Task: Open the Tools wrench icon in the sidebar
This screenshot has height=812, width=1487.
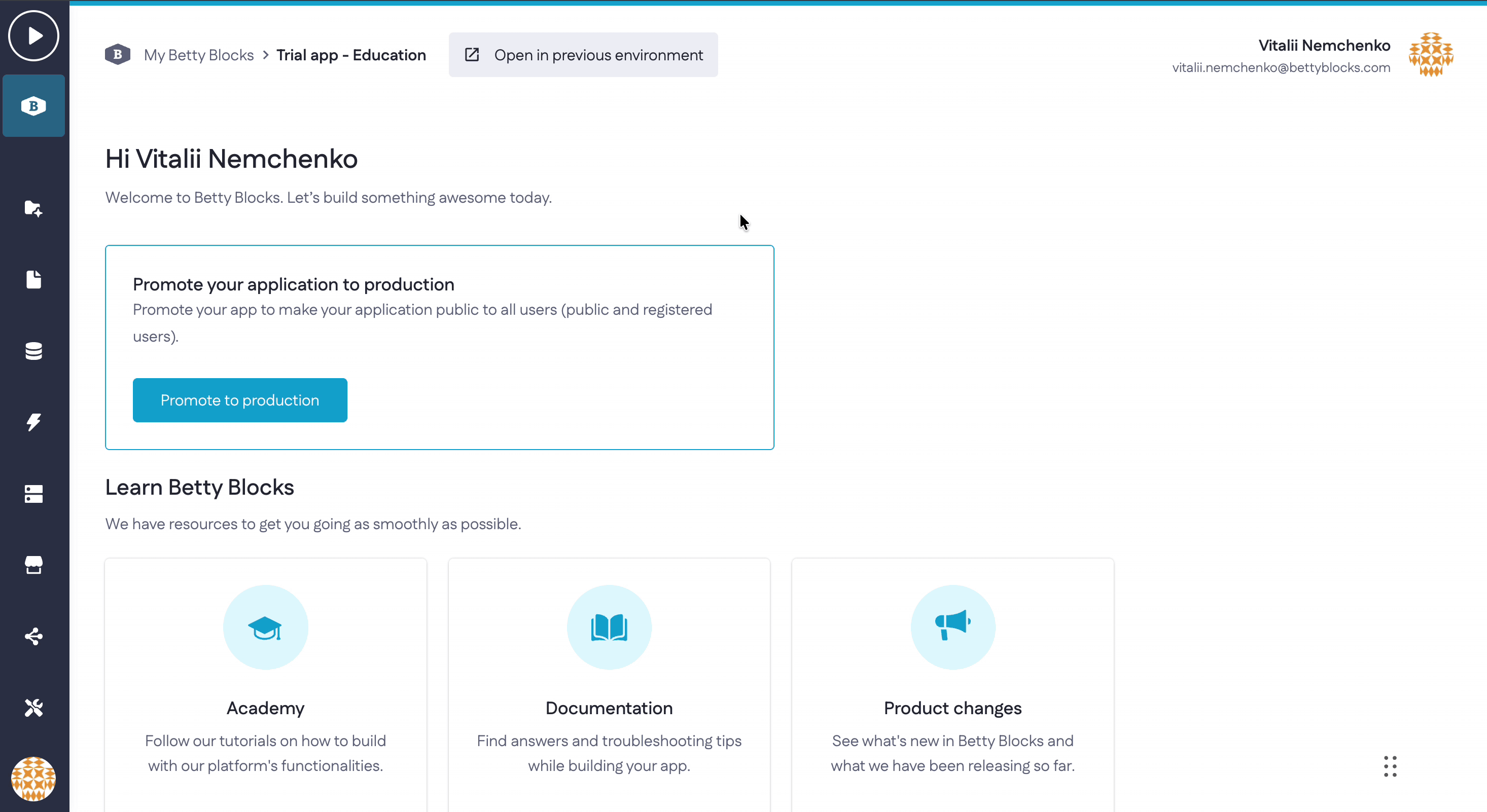Action: tap(33, 708)
